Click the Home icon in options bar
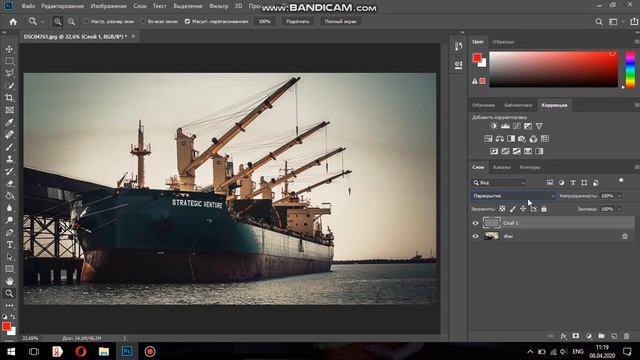The height and width of the screenshot is (360, 640). (13, 22)
